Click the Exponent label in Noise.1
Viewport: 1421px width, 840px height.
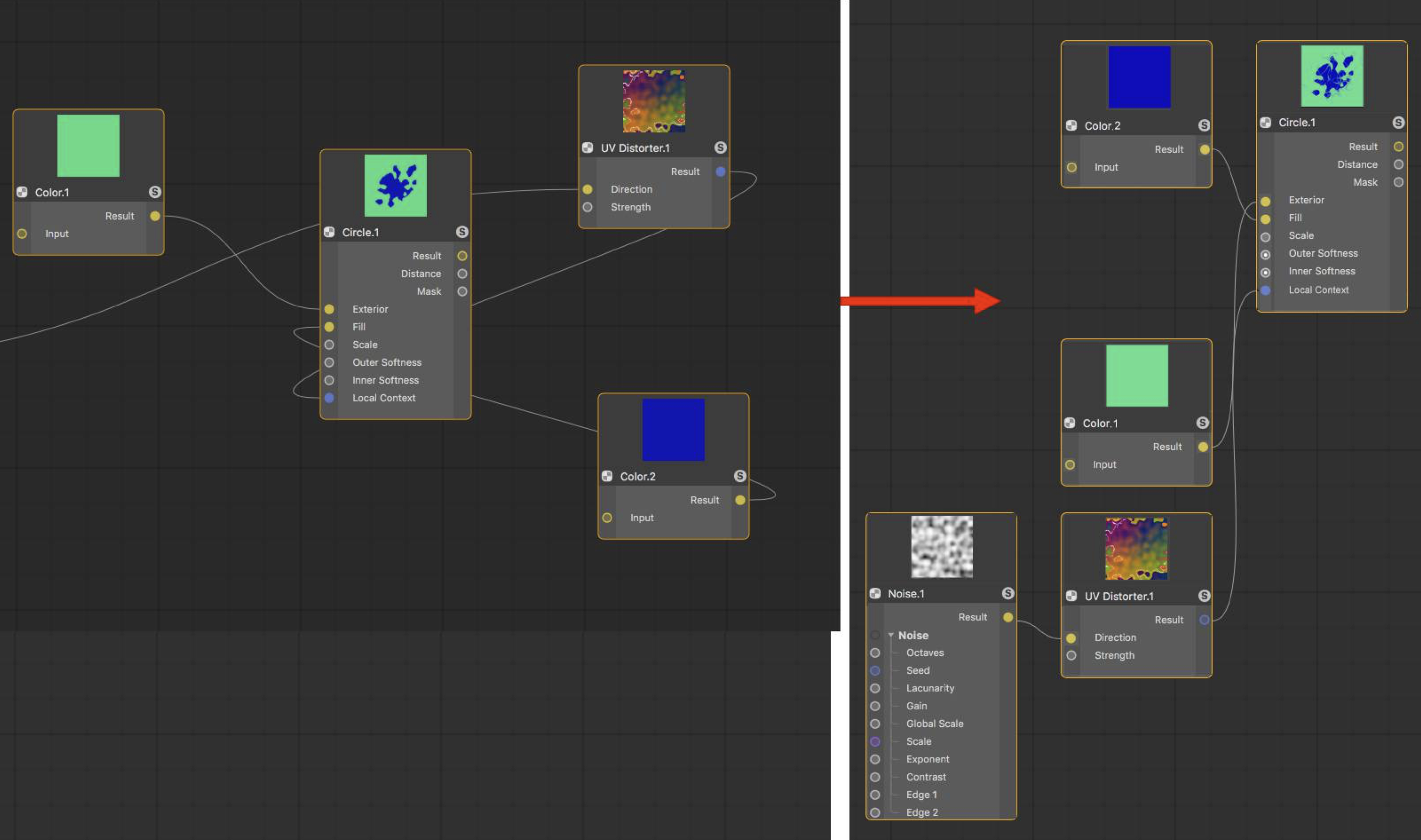(928, 759)
